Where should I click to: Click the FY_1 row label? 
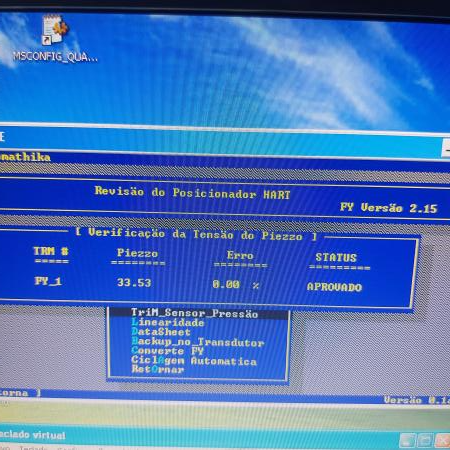[x=48, y=281]
